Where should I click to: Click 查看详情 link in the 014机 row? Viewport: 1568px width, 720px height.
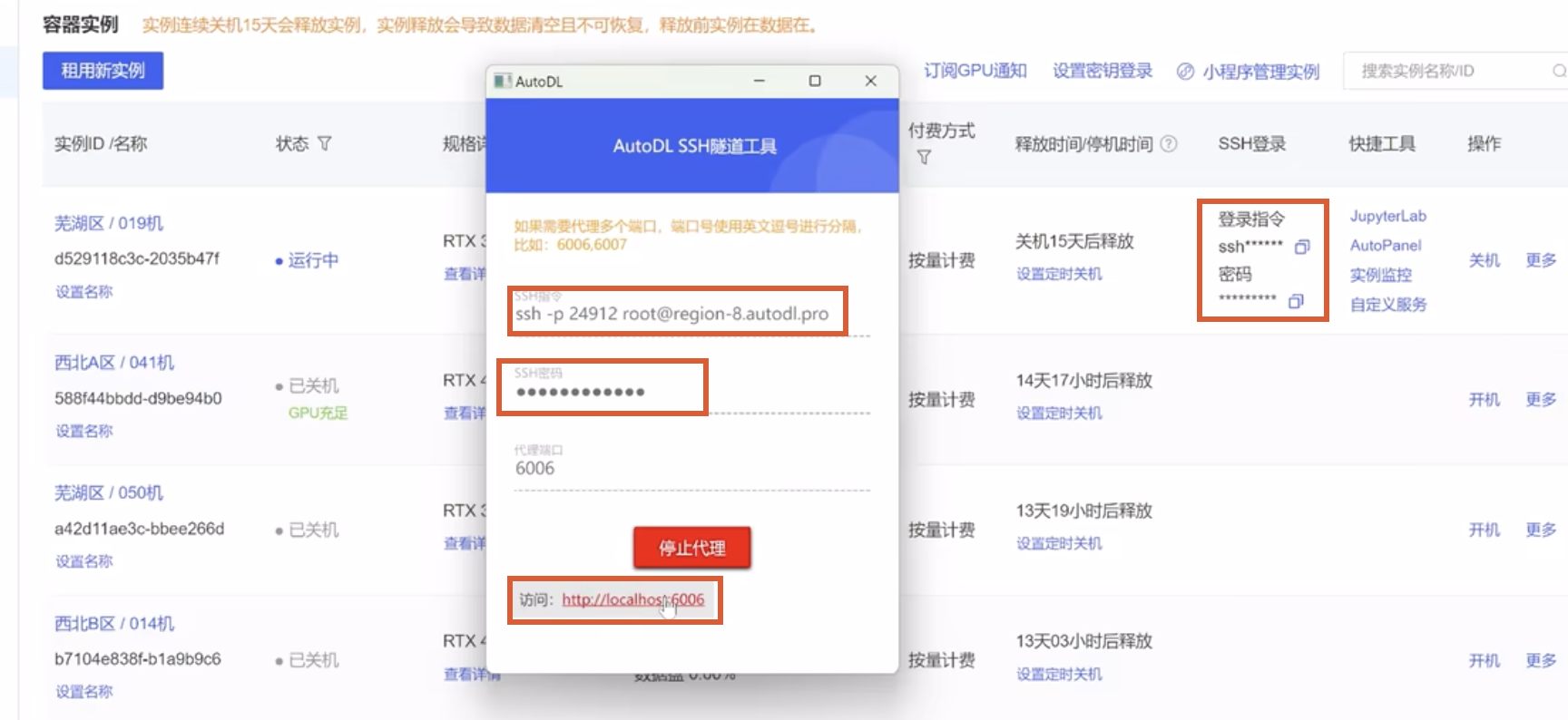pos(472,674)
